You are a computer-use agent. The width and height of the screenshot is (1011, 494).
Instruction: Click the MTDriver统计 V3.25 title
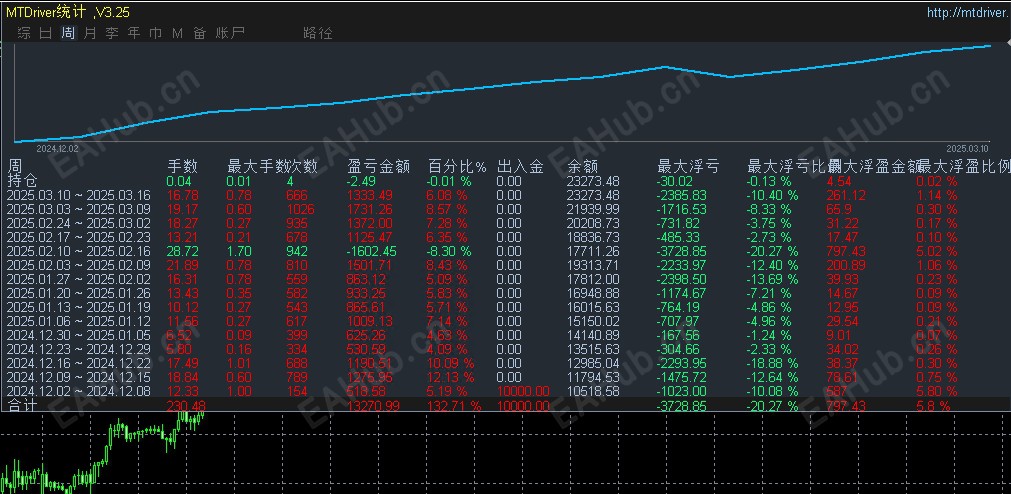pyautogui.click(x=68, y=12)
